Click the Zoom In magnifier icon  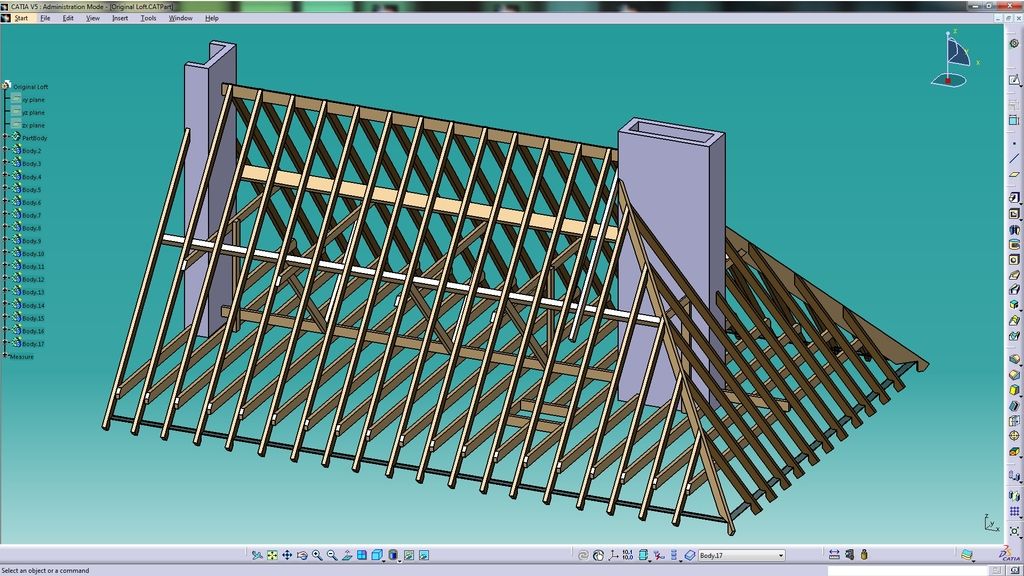pos(317,555)
